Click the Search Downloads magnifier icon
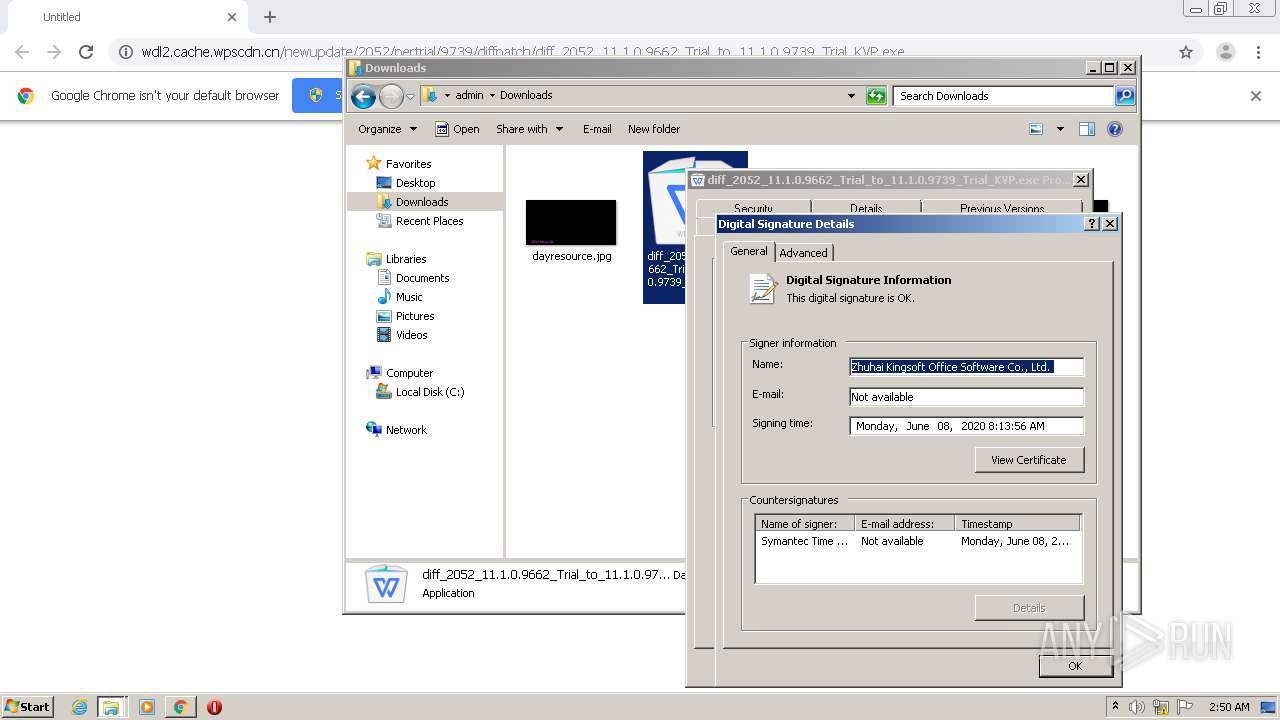The width and height of the screenshot is (1280, 720). click(1125, 96)
